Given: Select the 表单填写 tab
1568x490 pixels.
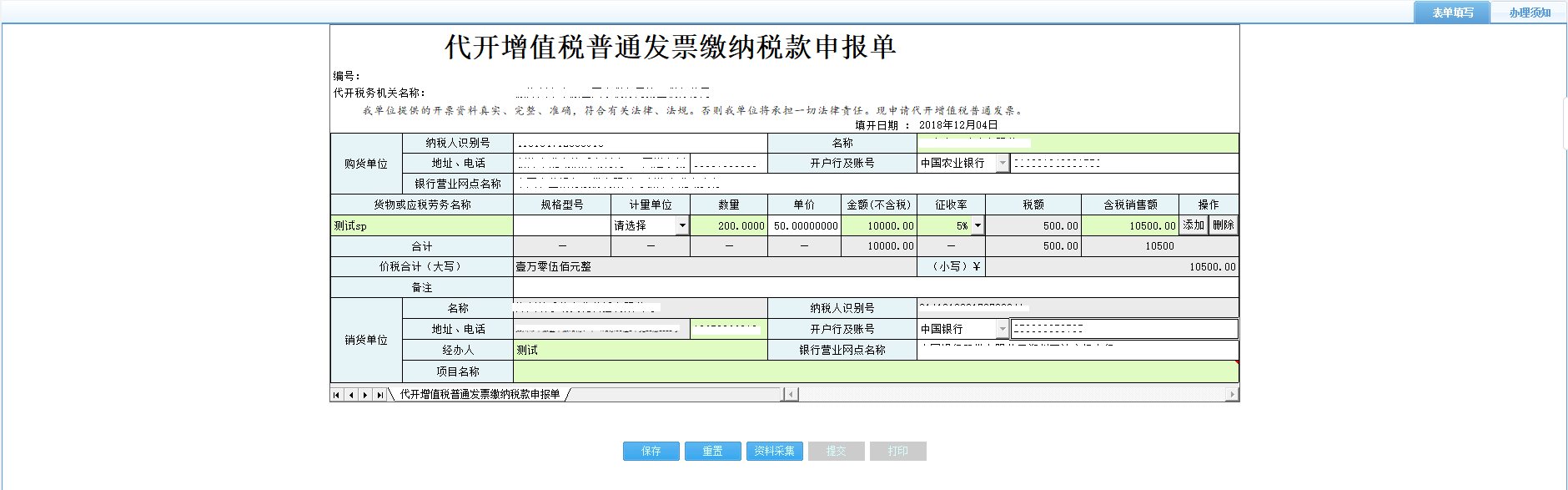Looking at the screenshot, I should tap(1452, 13).
